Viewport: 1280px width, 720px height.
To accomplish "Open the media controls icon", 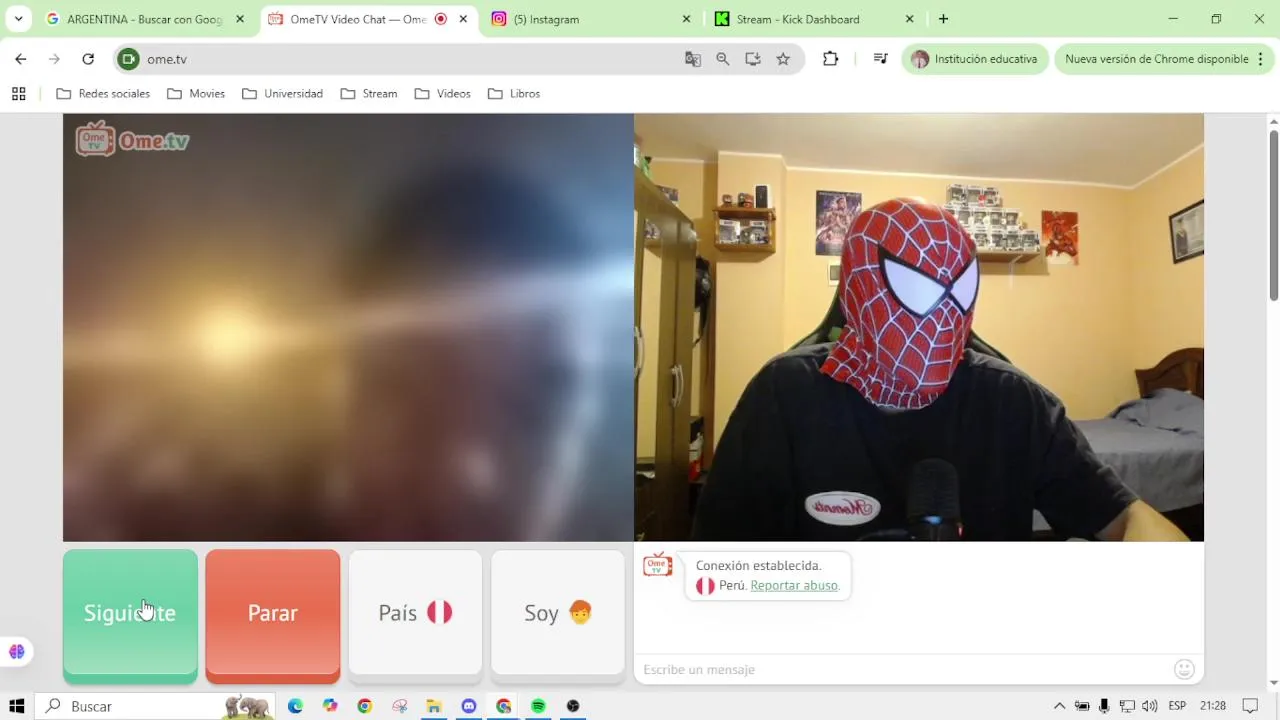I will 880,59.
